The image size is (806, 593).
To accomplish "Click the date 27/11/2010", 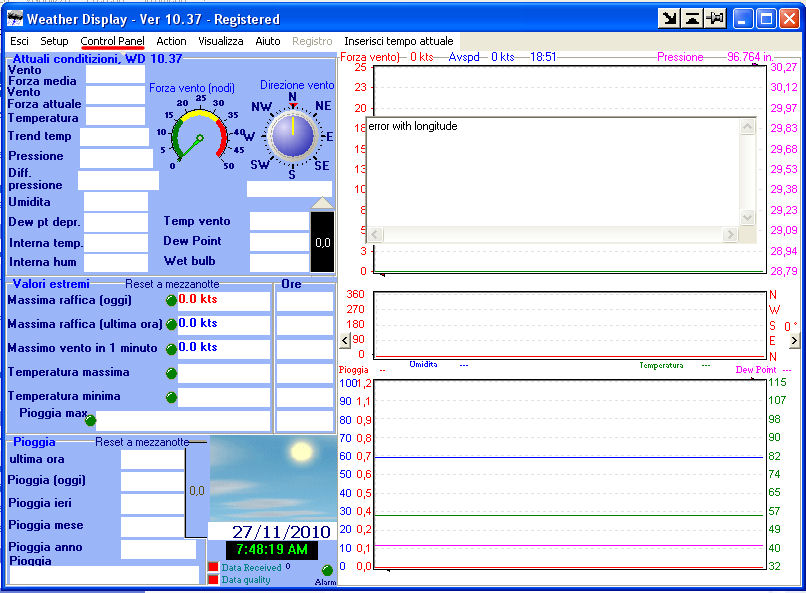I will click(x=281, y=532).
